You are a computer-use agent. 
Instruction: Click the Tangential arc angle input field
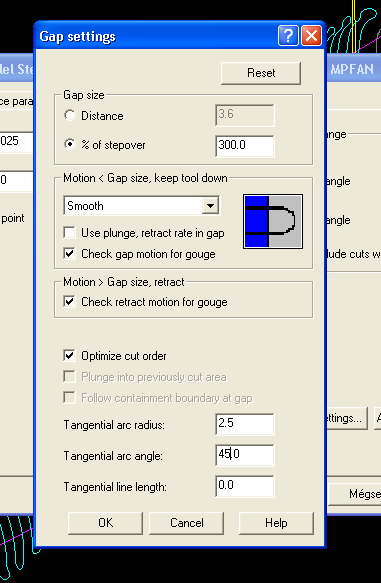pos(245,455)
